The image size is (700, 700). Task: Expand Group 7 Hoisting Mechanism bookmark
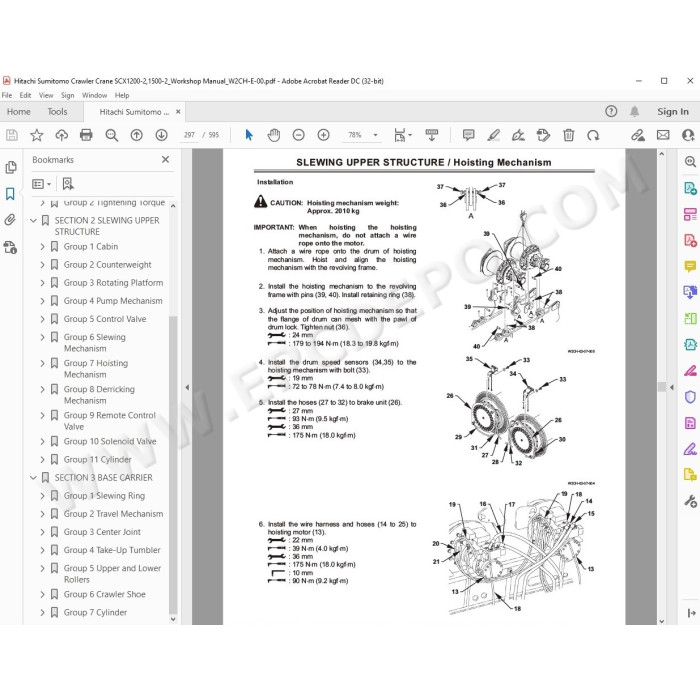point(42,363)
